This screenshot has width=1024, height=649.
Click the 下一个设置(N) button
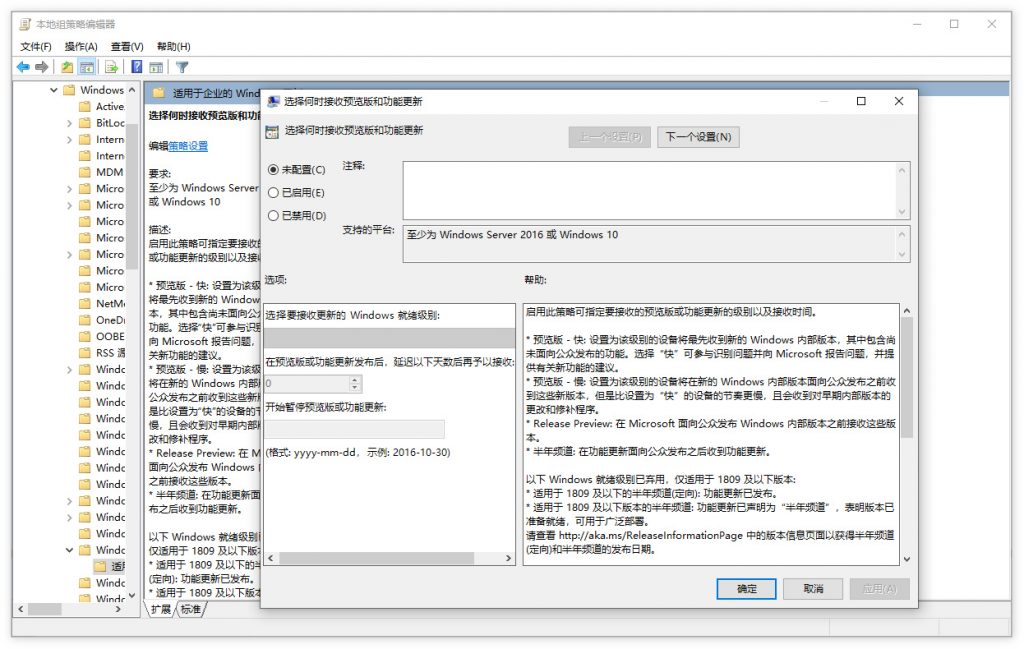(x=698, y=137)
